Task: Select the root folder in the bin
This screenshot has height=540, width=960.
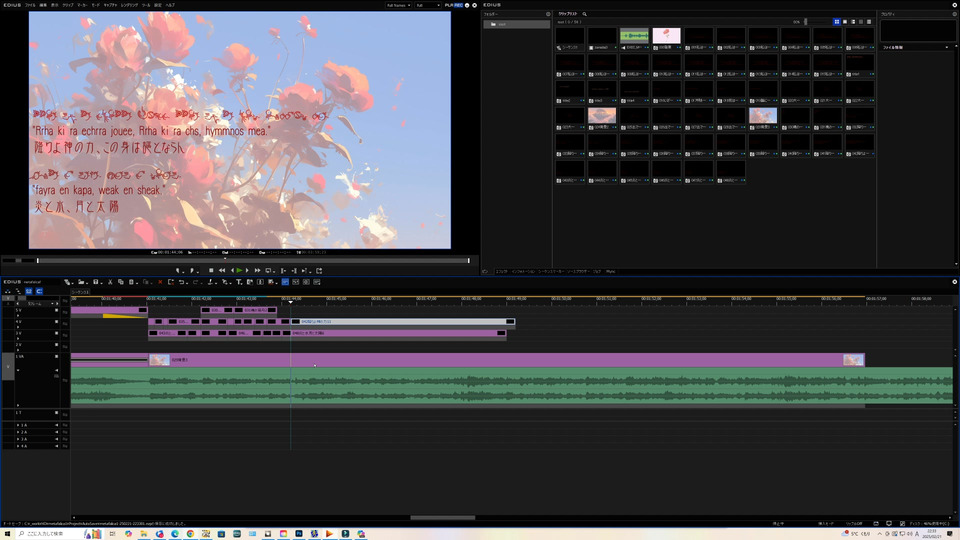Action: pyautogui.click(x=516, y=24)
